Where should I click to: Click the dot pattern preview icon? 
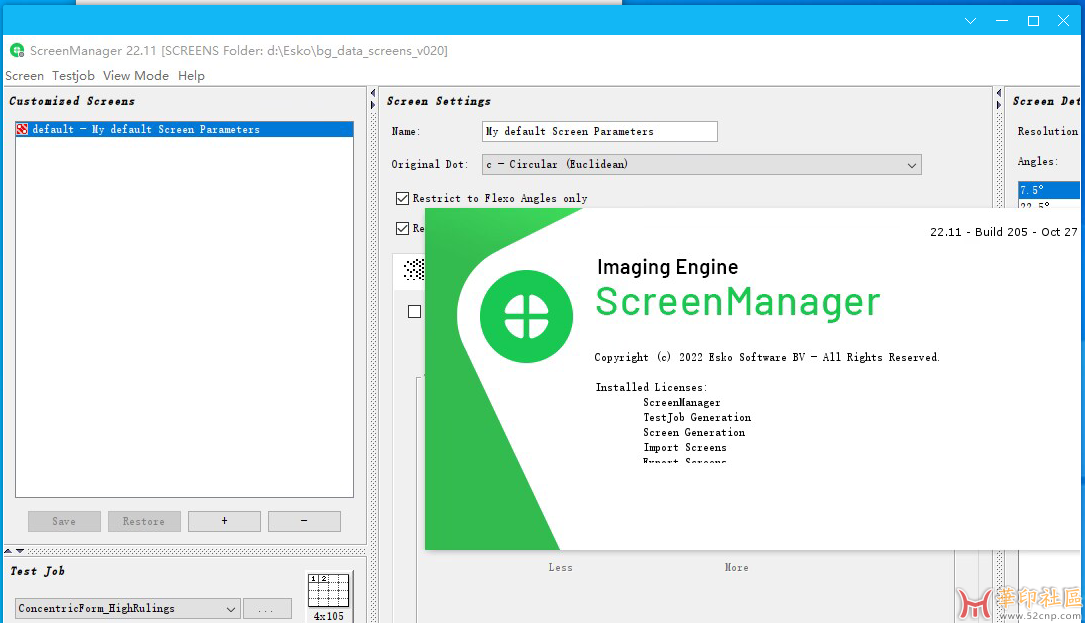point(414,270)
